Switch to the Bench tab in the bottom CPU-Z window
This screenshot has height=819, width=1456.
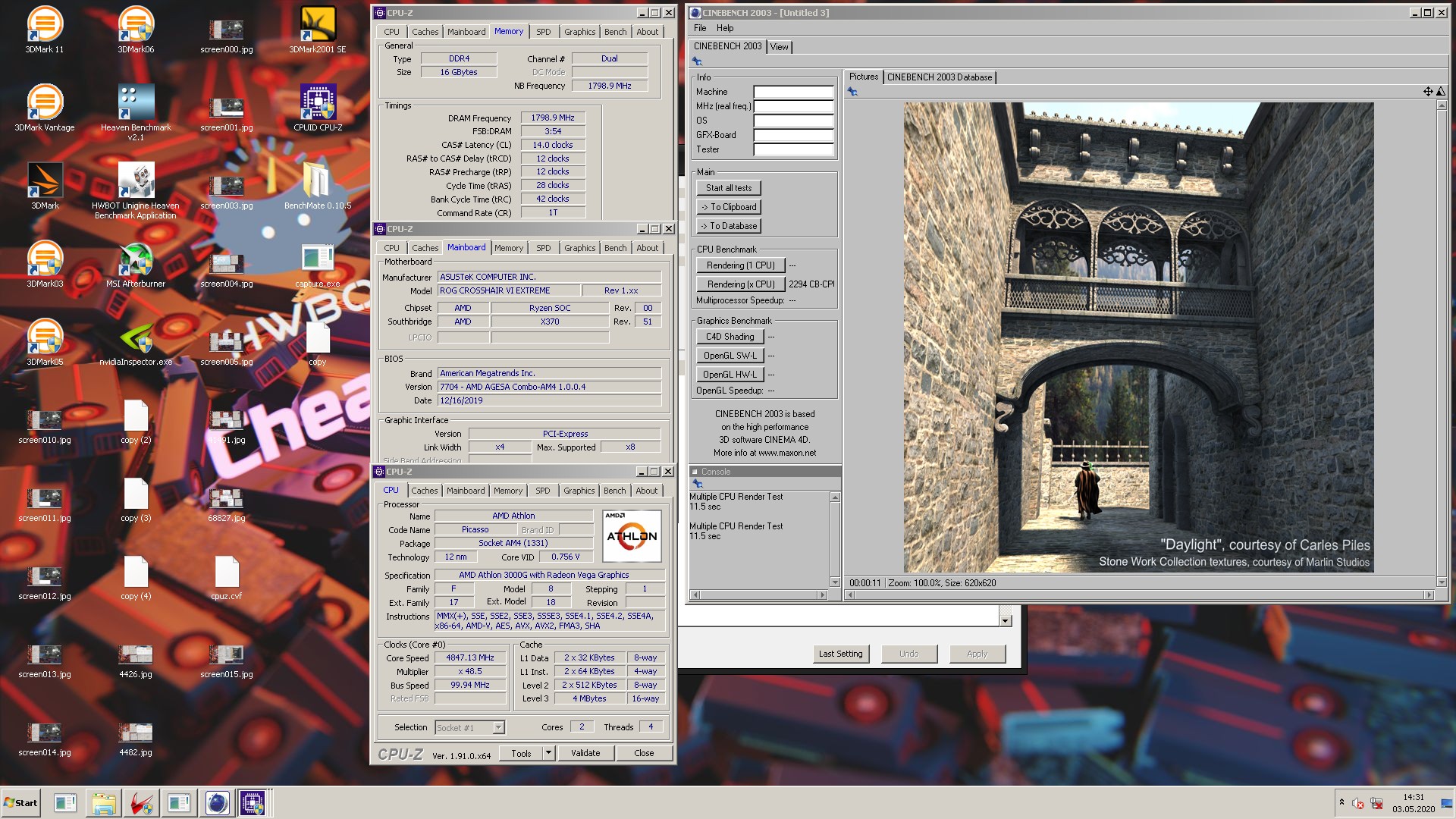(x=615, y=491)
